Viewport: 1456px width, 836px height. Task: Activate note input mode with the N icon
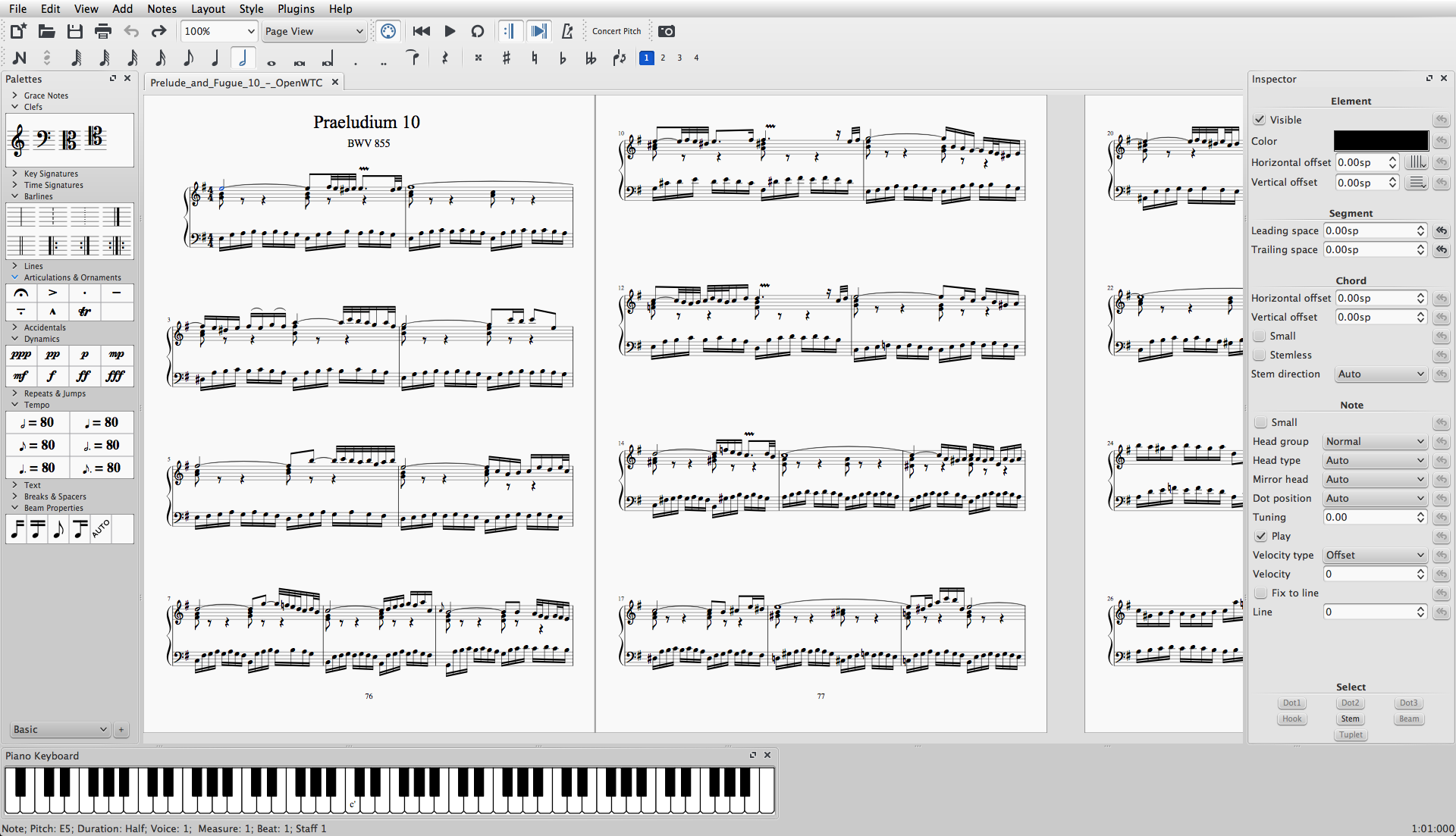19,58
